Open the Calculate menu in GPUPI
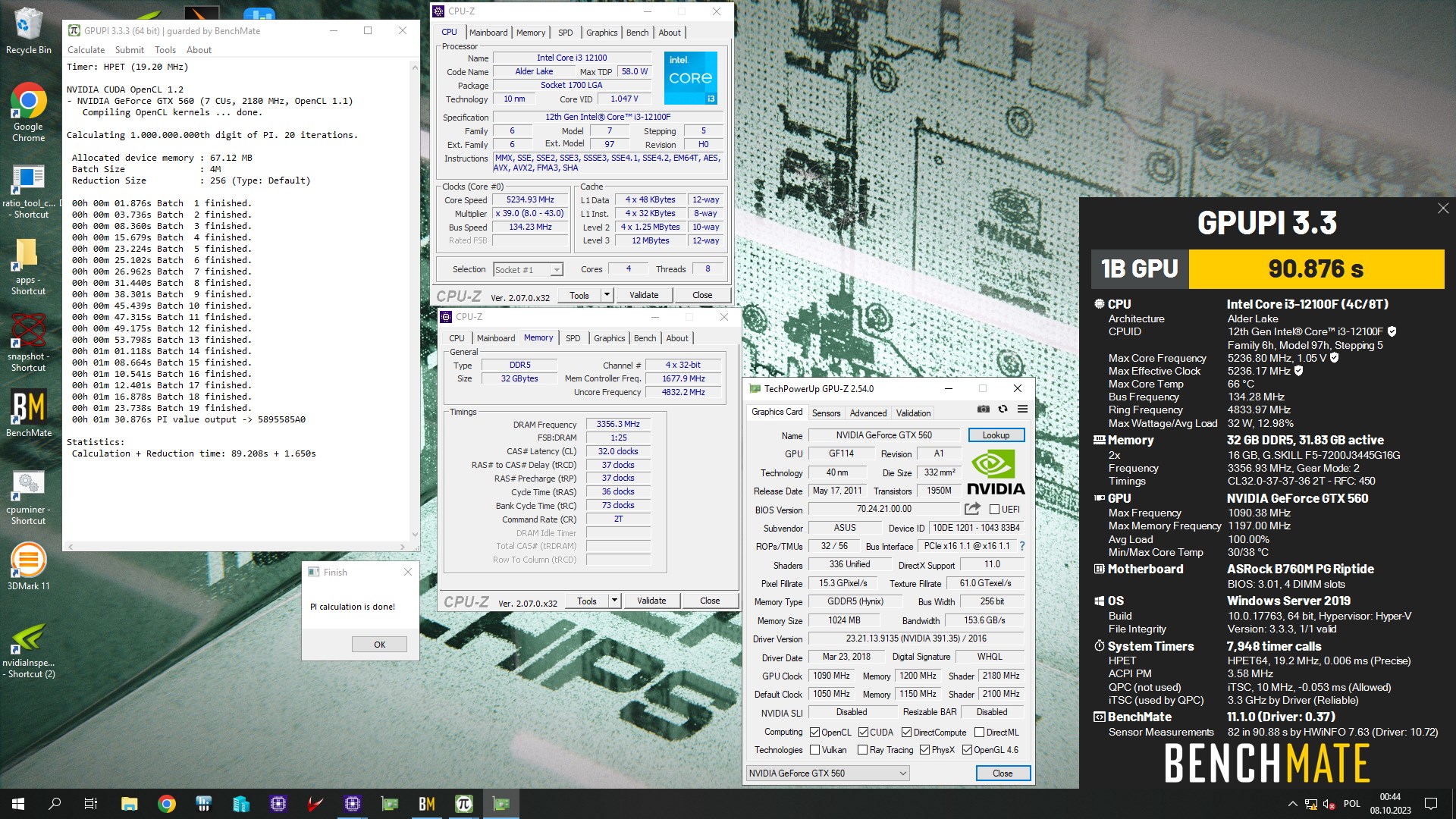1456x819 pixels. tap(86, 50)
